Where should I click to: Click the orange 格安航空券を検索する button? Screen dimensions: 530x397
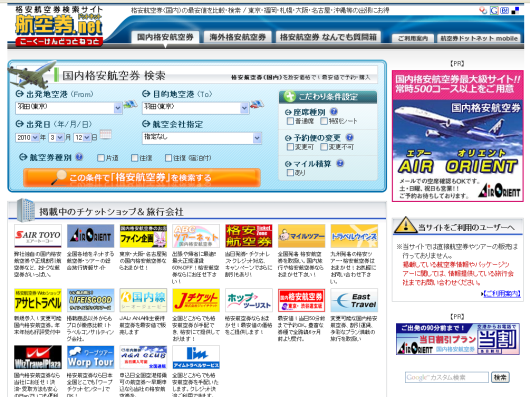pyautogui.click(x=142, y=178)
